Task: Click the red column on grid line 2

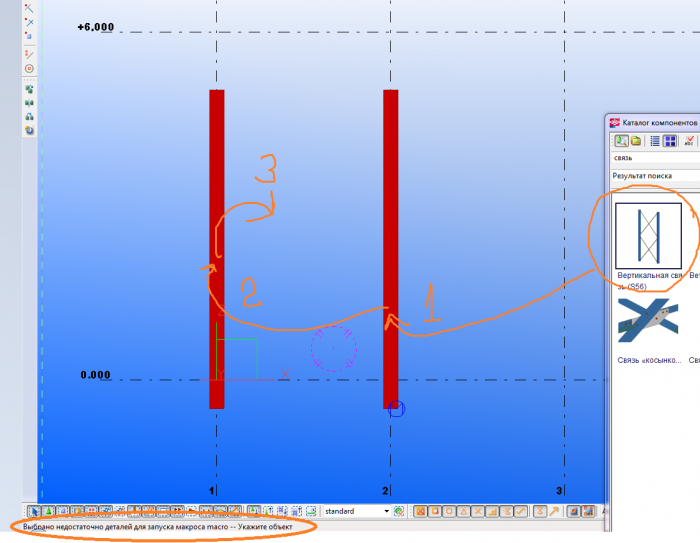Action: [391, 249]
